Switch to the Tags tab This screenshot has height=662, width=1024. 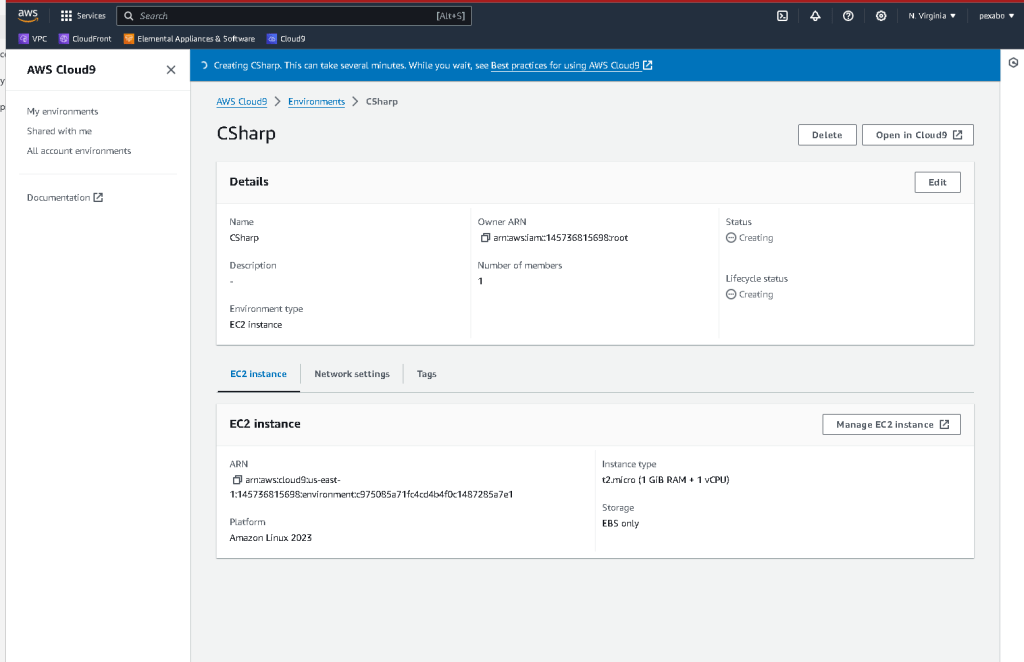pyautogui.click(x=426, y=374)
